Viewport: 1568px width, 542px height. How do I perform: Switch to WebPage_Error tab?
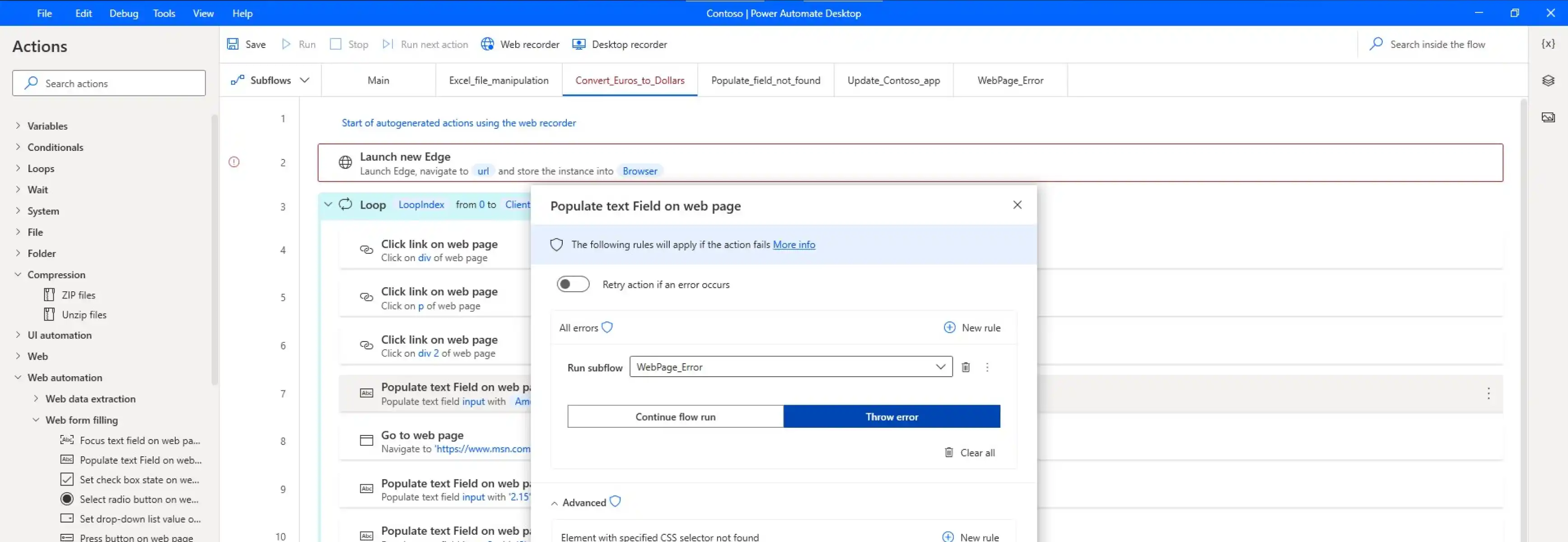1010,80
